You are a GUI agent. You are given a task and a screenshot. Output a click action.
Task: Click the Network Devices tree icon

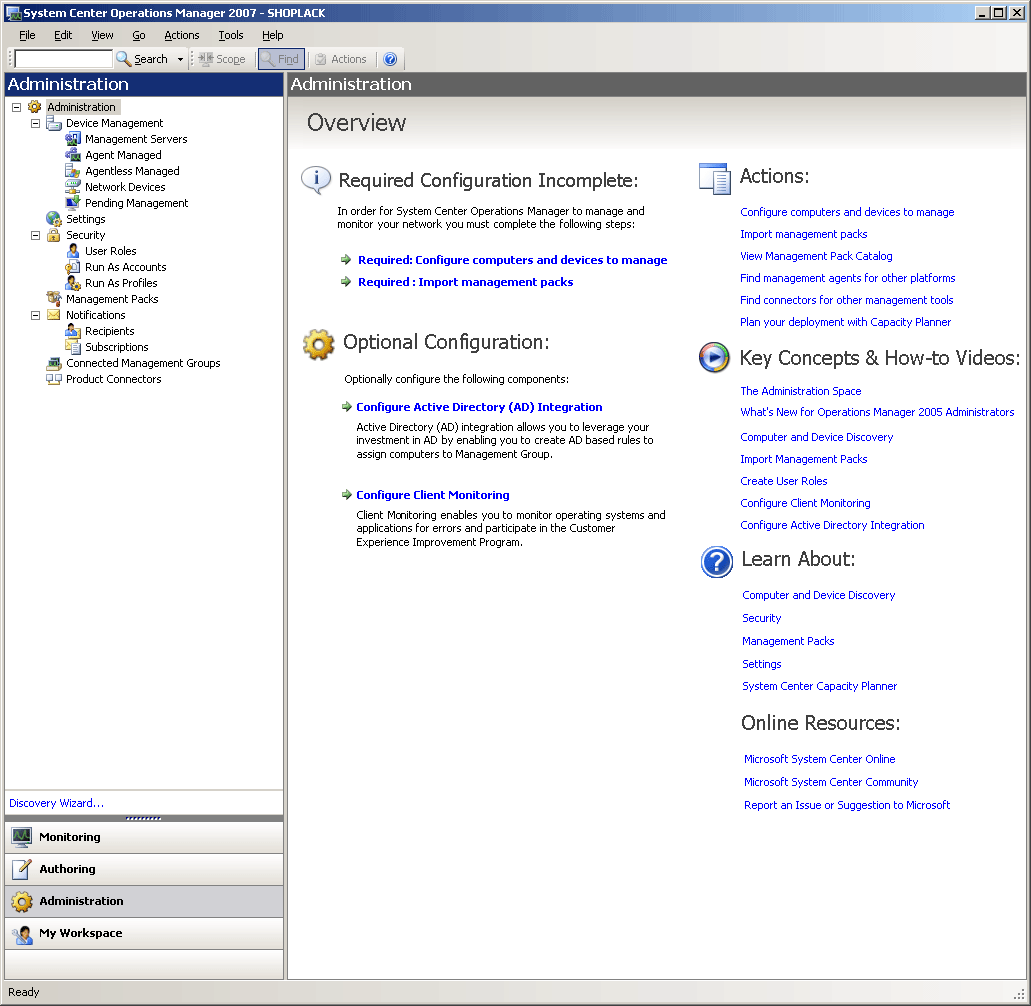click(x=72, y=187)
